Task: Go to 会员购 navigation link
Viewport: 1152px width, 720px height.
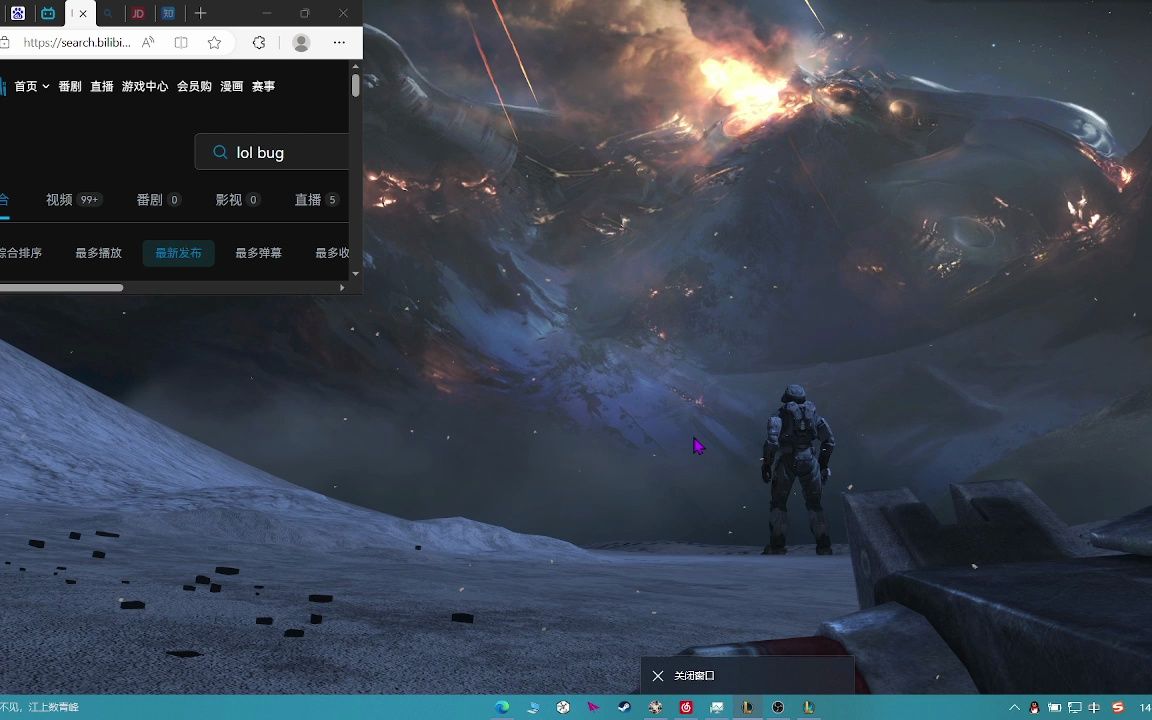Action: coord(194,87)
